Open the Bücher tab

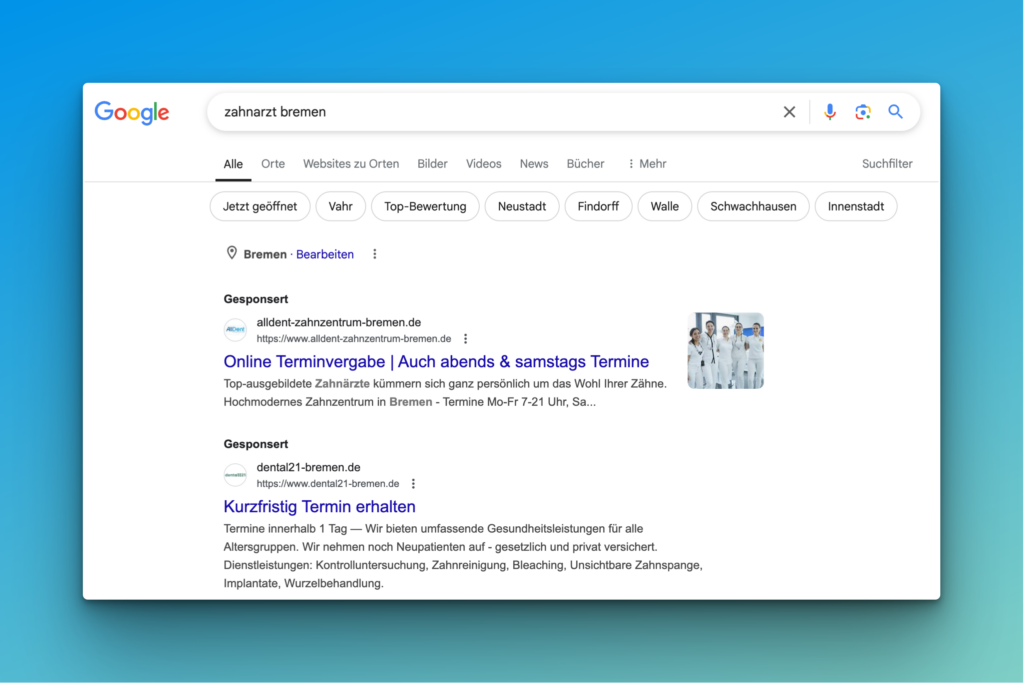(x=585, y=164)
